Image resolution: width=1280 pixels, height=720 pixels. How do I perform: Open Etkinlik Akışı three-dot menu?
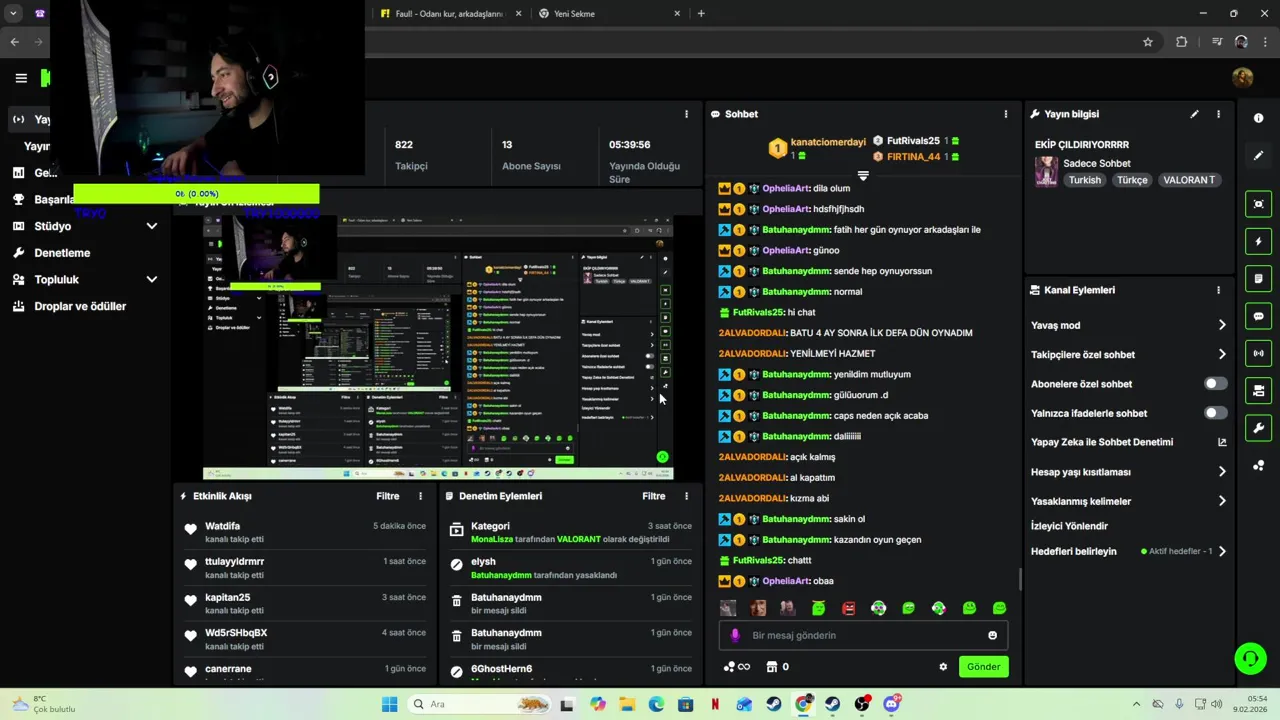click(x=420, y=496)
